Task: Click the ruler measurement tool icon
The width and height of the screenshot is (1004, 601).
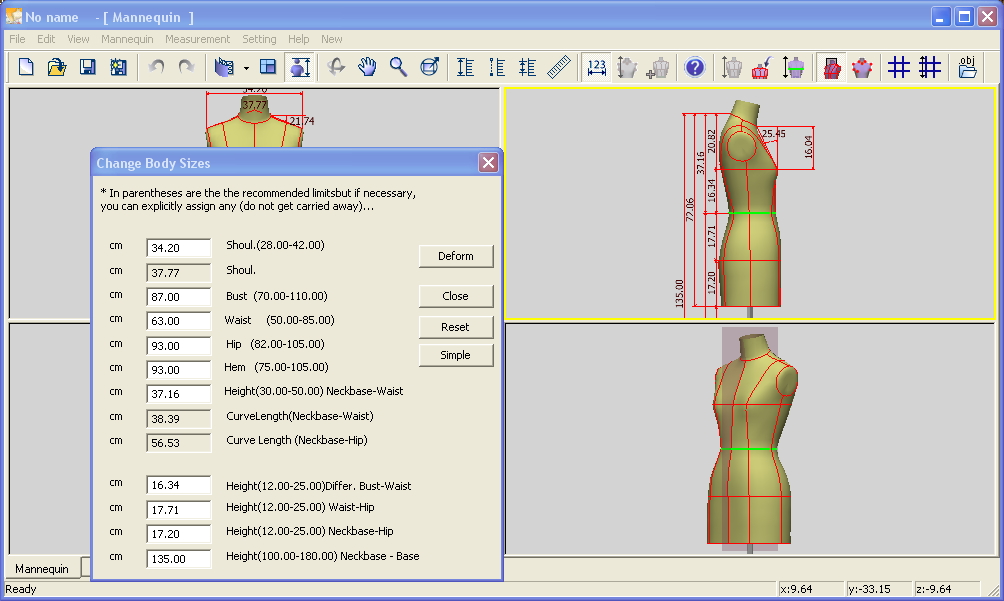Action: [x=558, y=67]
